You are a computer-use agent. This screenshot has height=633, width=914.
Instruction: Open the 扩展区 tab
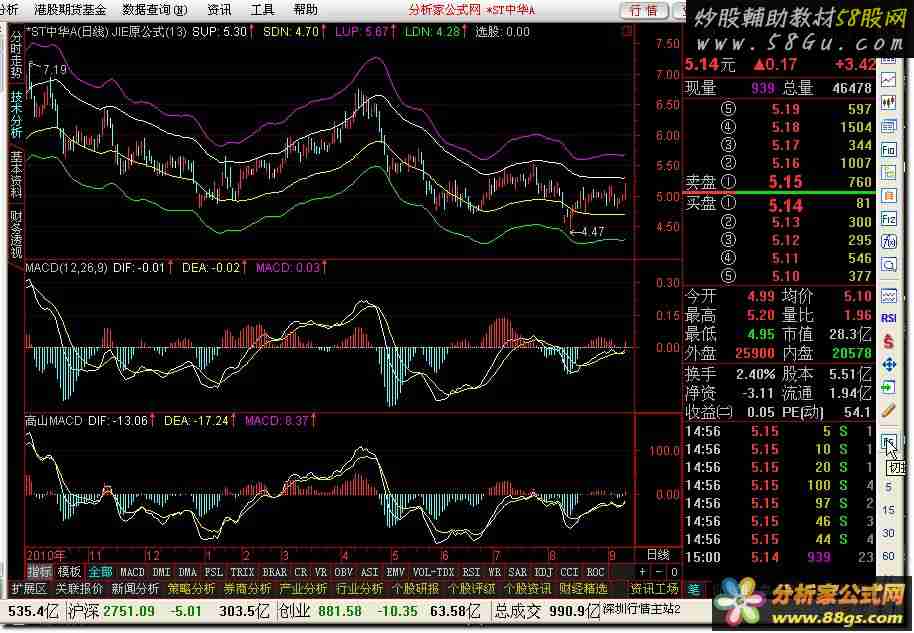tap(29, 589)
